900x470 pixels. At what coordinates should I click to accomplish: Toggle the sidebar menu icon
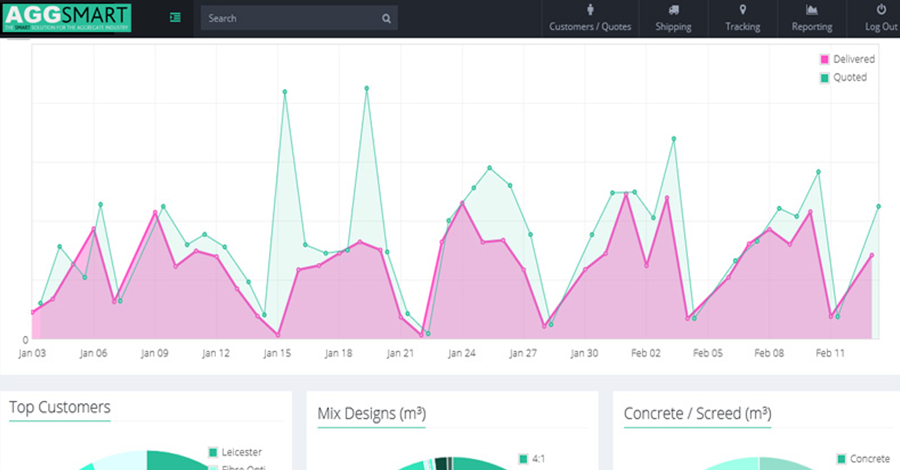point(176,18)
